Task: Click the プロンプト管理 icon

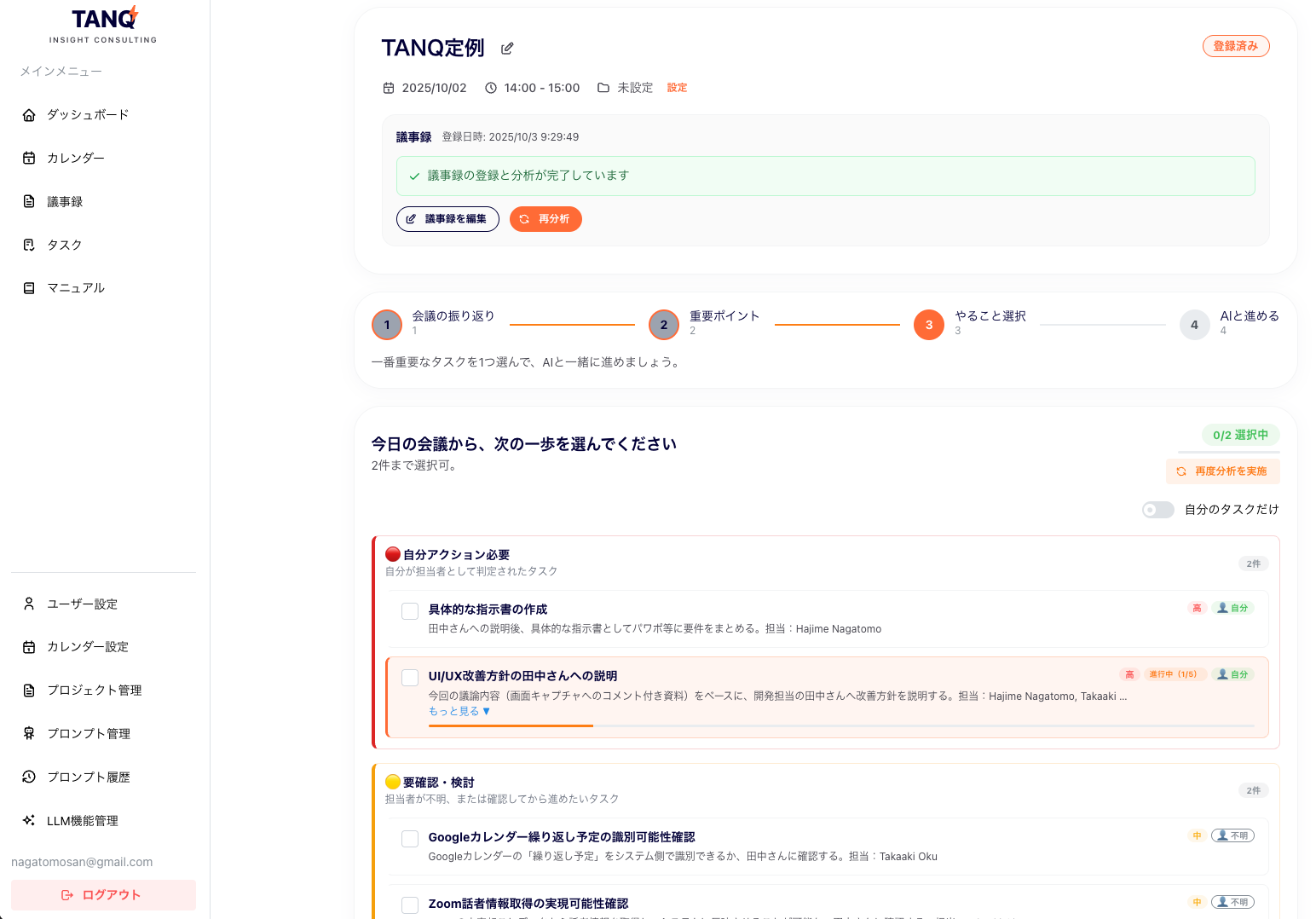Action: 29,734
